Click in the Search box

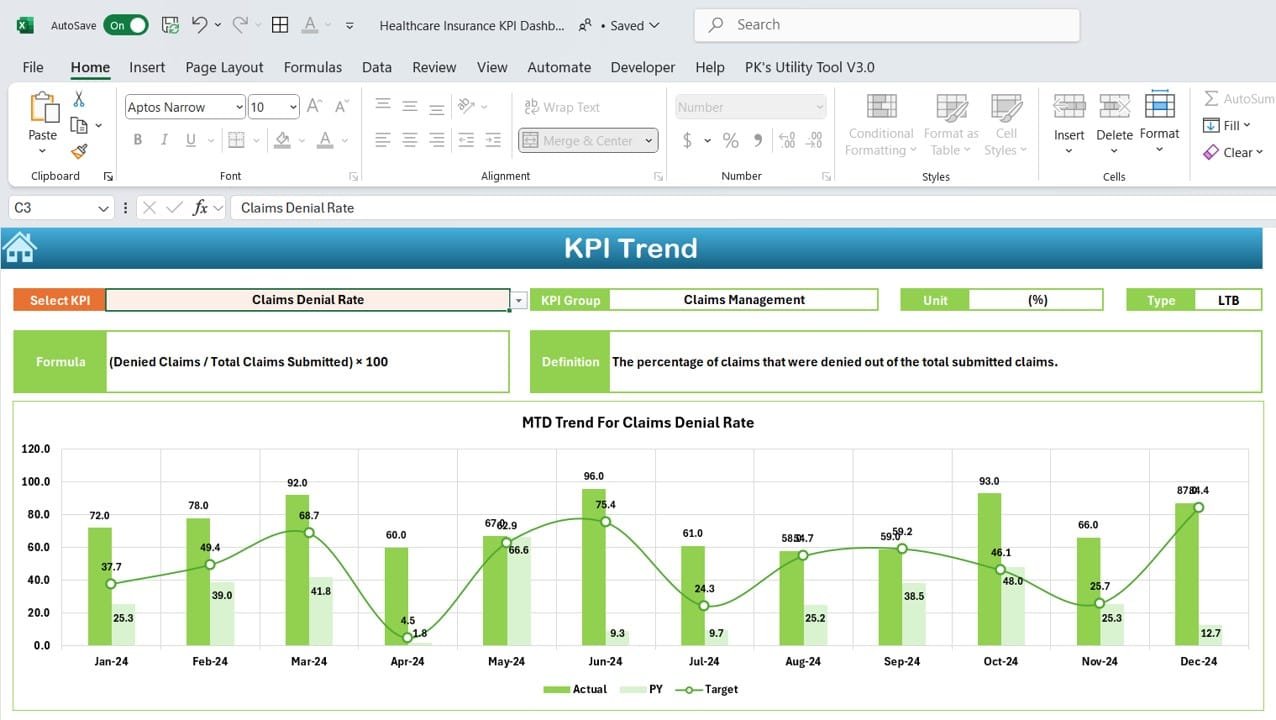click(x=886, y=25)
